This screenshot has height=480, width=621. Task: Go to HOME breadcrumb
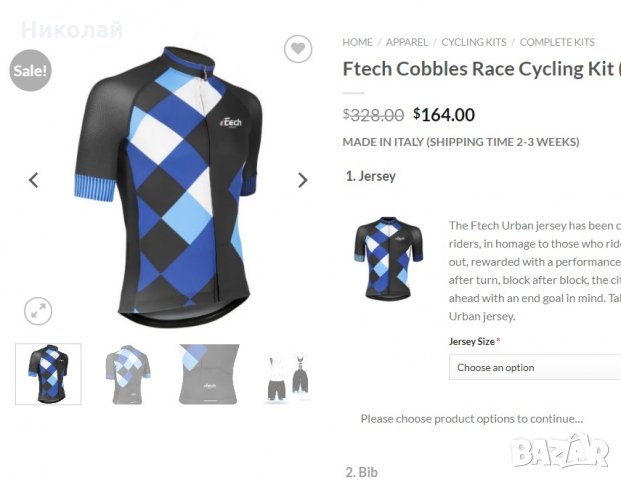(x=357, y=42)
